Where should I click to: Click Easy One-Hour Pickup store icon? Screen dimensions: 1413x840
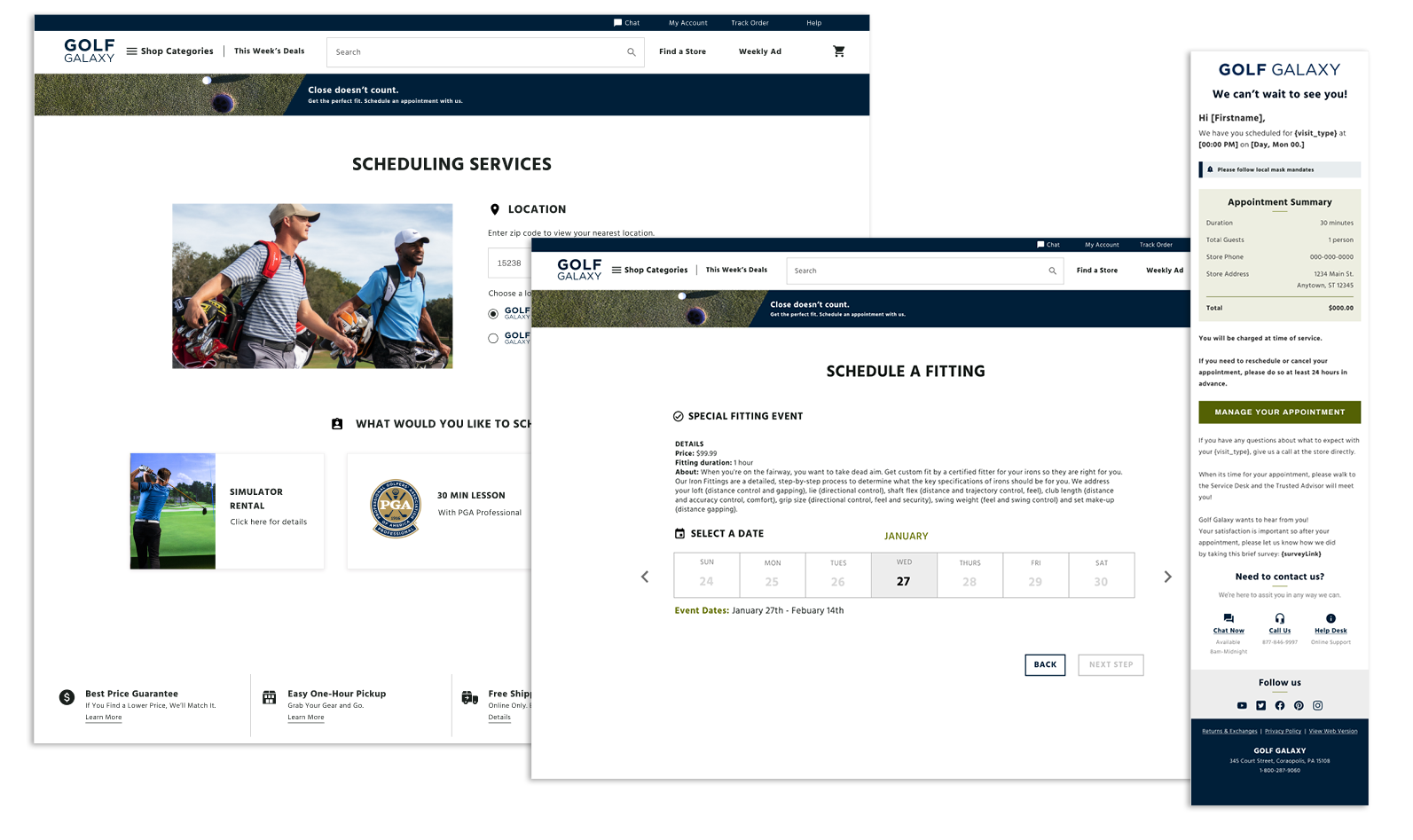click(x=270, y=698)
